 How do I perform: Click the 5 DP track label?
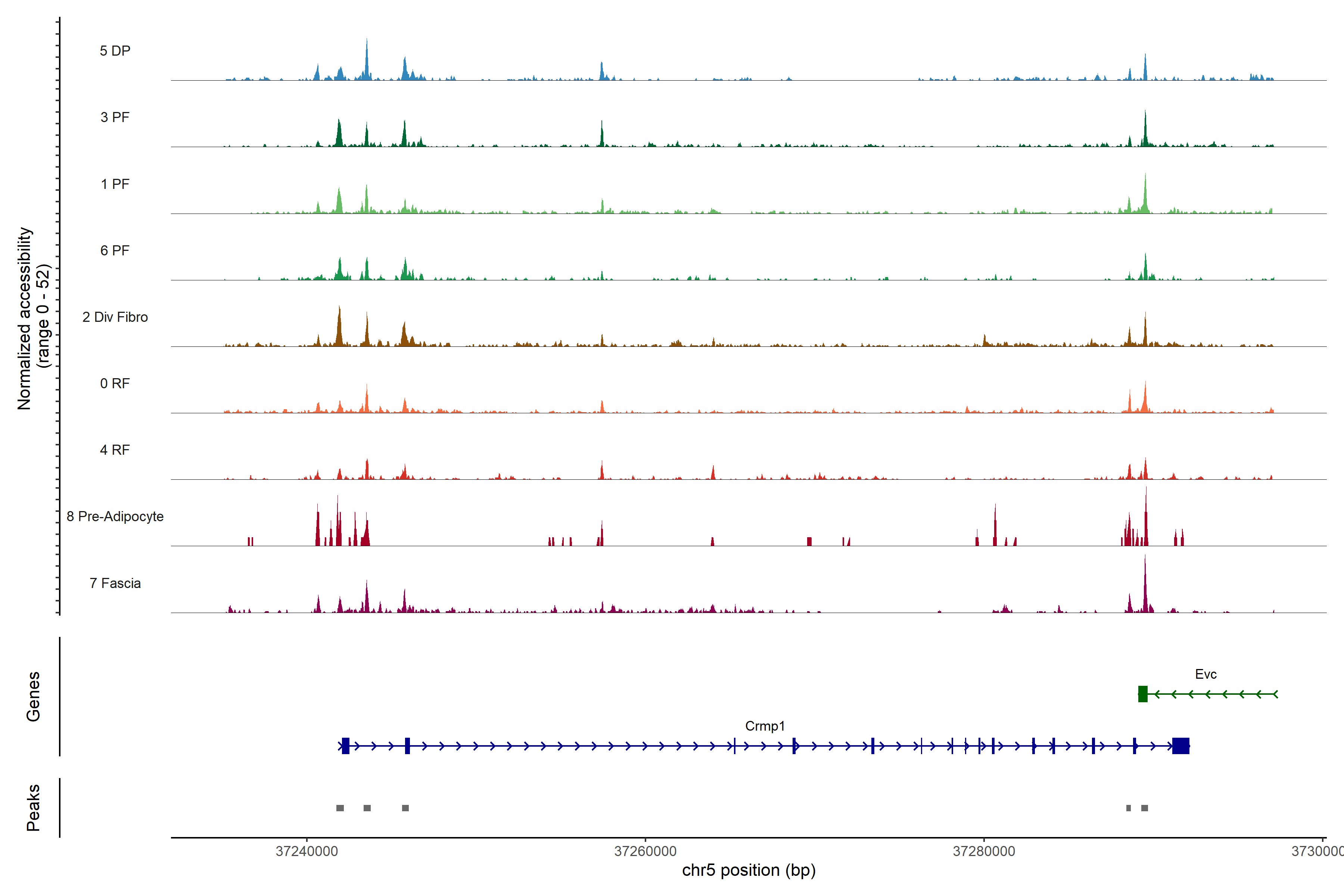[x=115, y=51]
